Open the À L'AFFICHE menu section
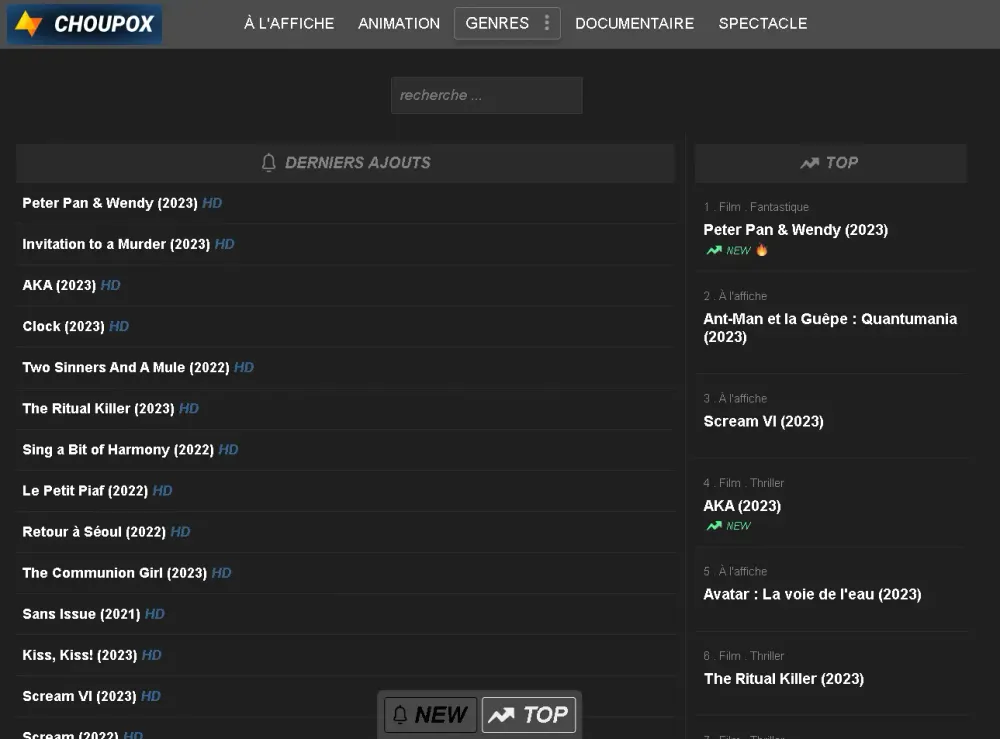This screenshot has width=1000, height=739. point(289,24)
